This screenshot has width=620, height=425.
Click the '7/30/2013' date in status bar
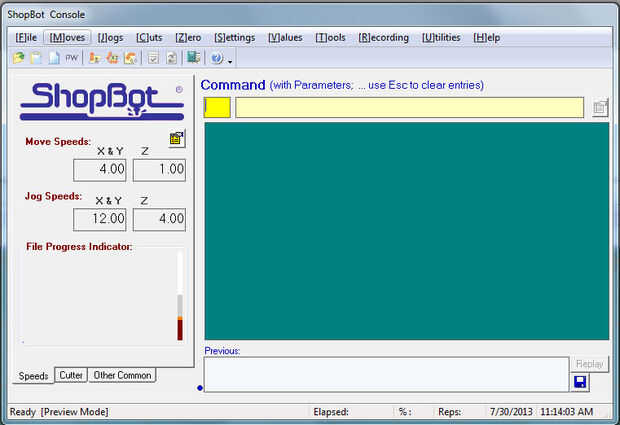click(x=511, y=412)
